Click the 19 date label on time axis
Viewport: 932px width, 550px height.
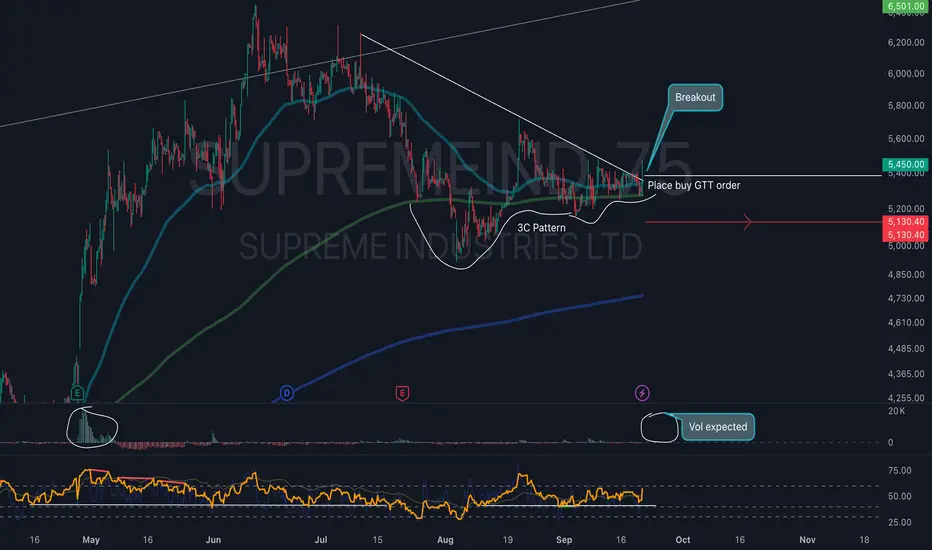pos(508,540)
